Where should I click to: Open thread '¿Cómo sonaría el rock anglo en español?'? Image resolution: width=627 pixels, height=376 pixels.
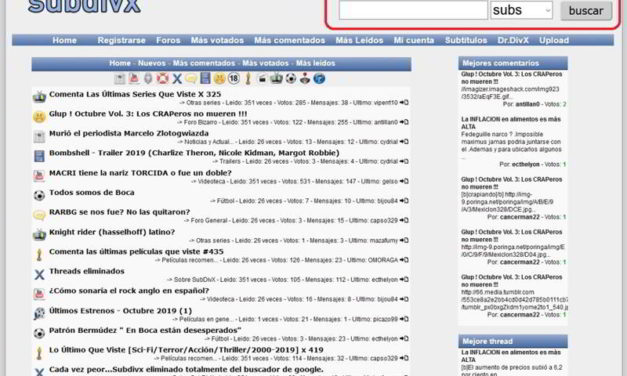click(129, 291)
